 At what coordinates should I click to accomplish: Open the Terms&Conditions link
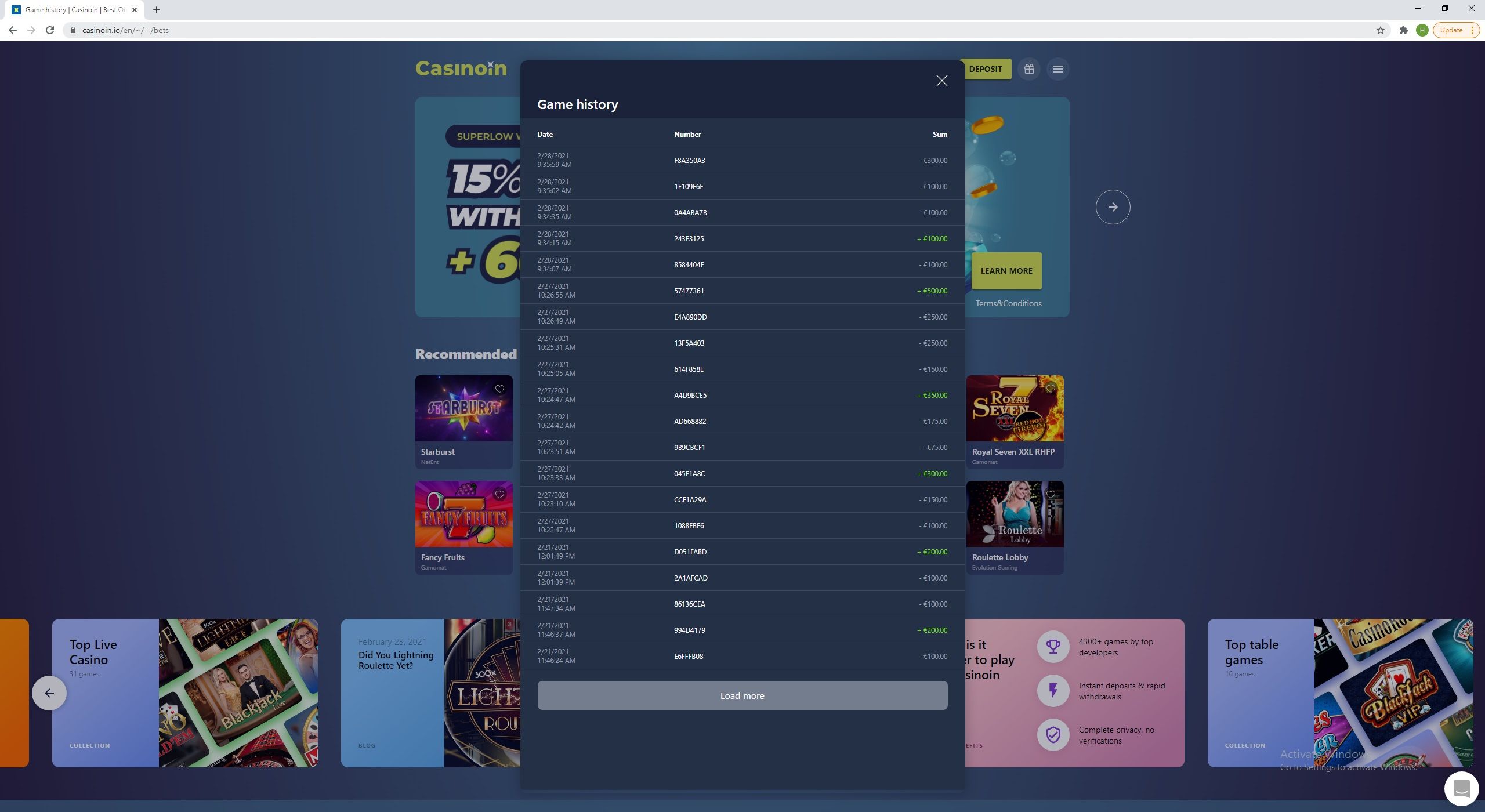coord(1008,303)
